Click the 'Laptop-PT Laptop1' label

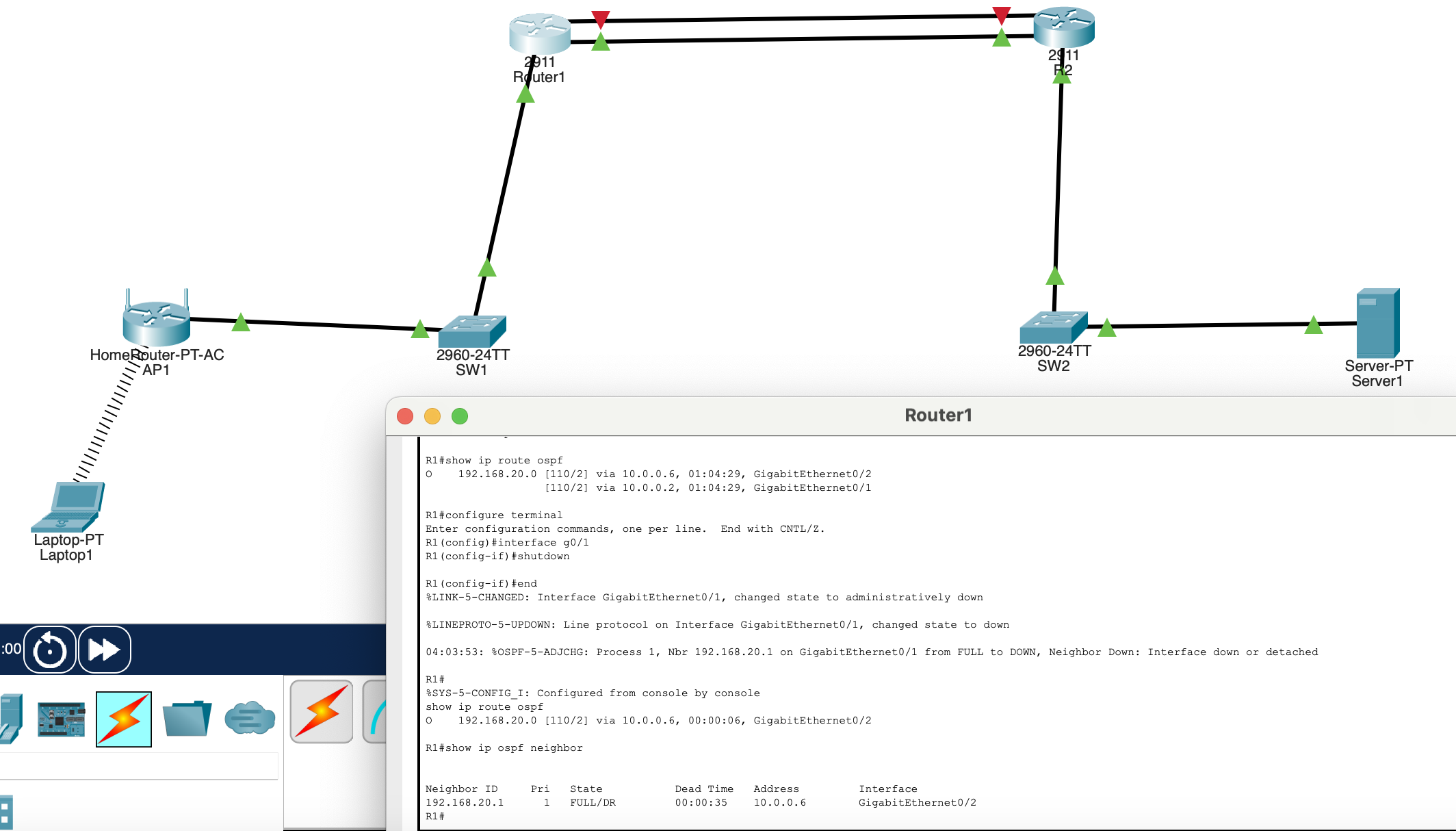(68, 548)
